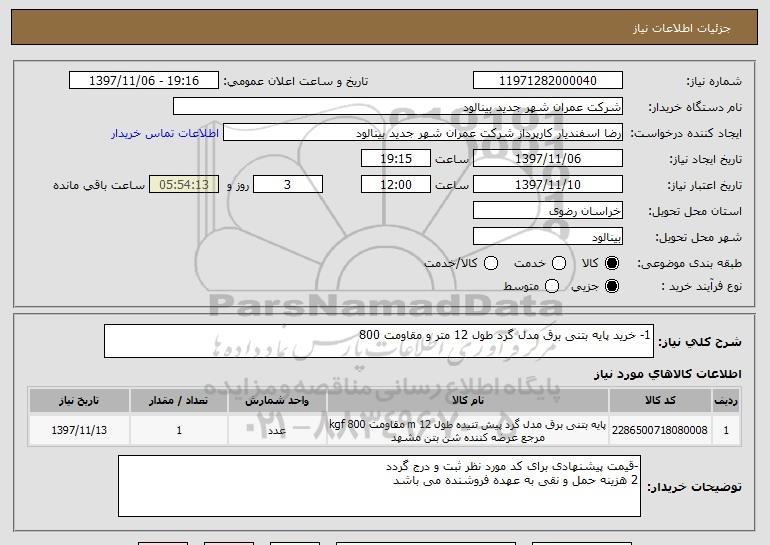Click the unit cell عدد

[x=277, y=430]
